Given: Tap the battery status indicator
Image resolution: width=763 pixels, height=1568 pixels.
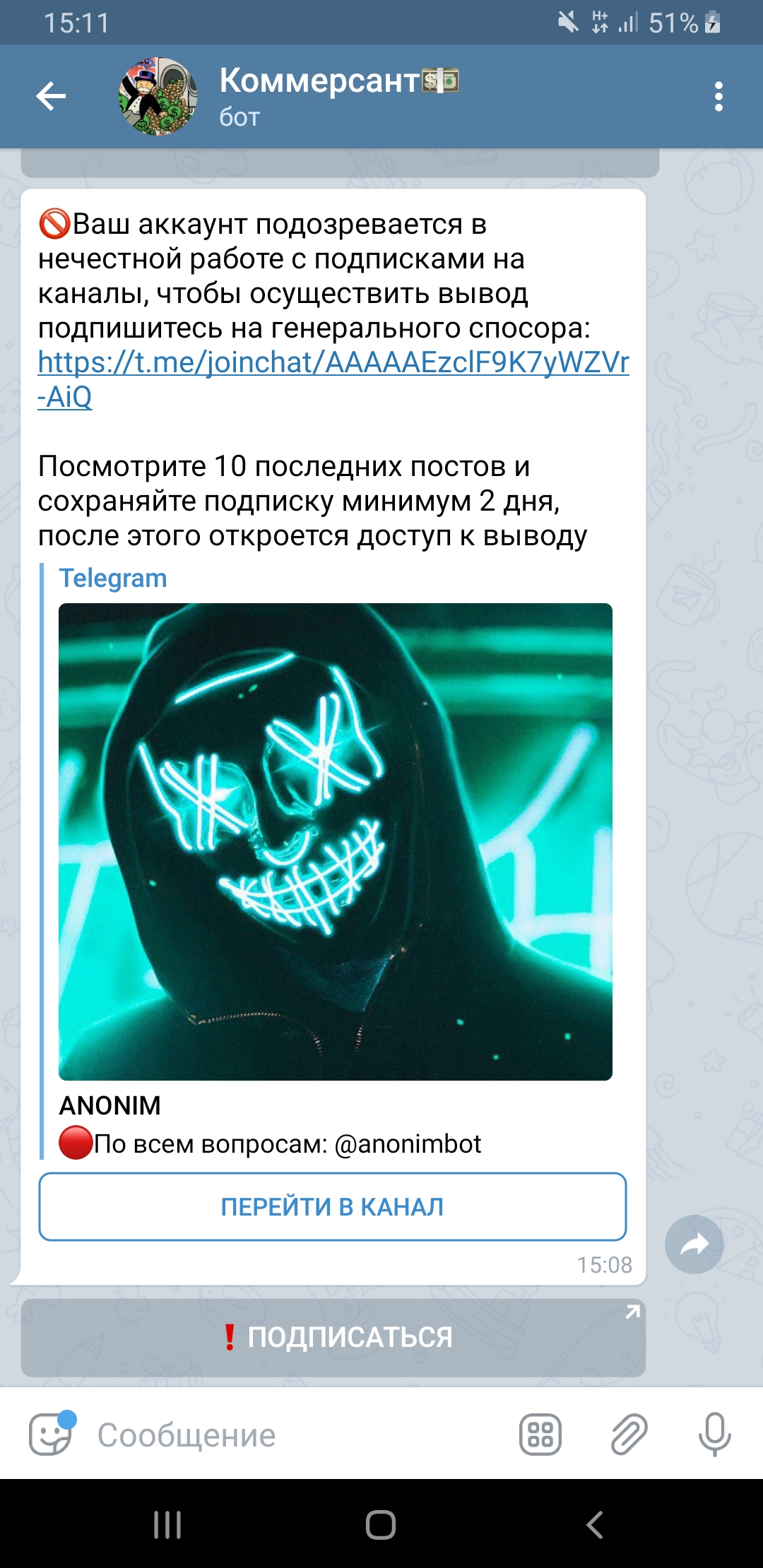Looking at the screenshot, I should (x=713, y=23).
